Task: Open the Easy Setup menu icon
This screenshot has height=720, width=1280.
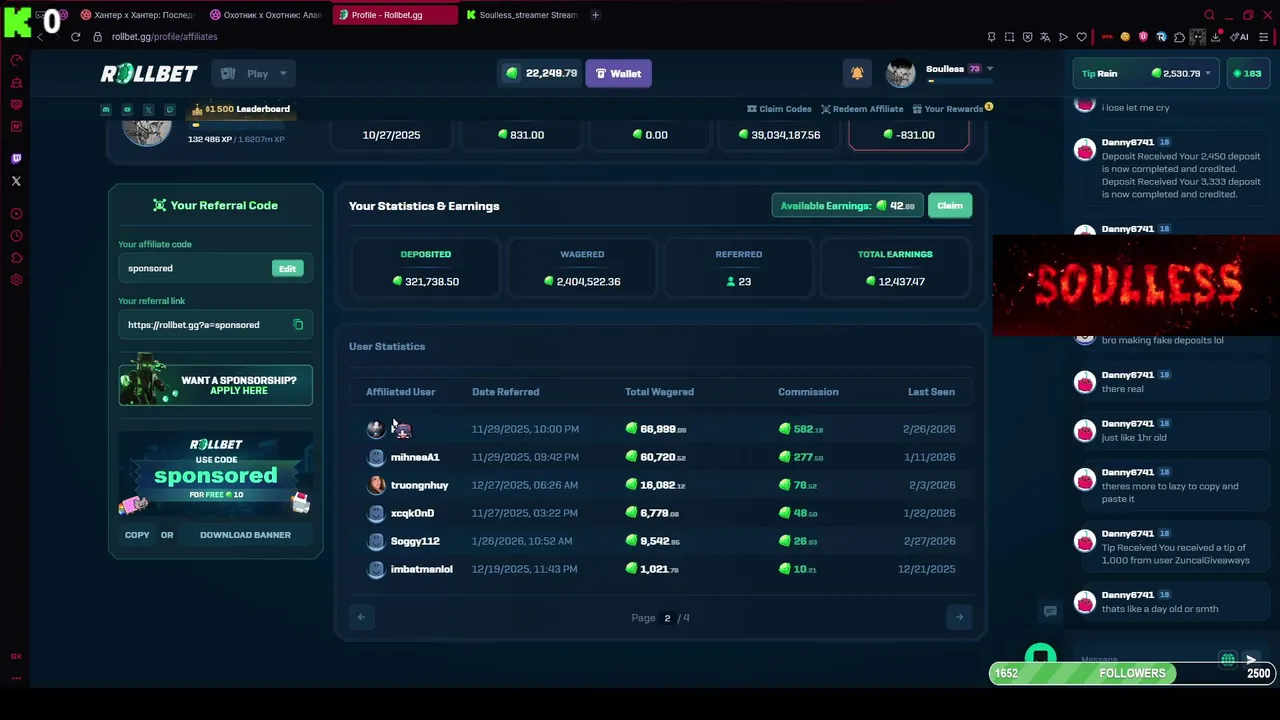Action: tap(1266, 37)
